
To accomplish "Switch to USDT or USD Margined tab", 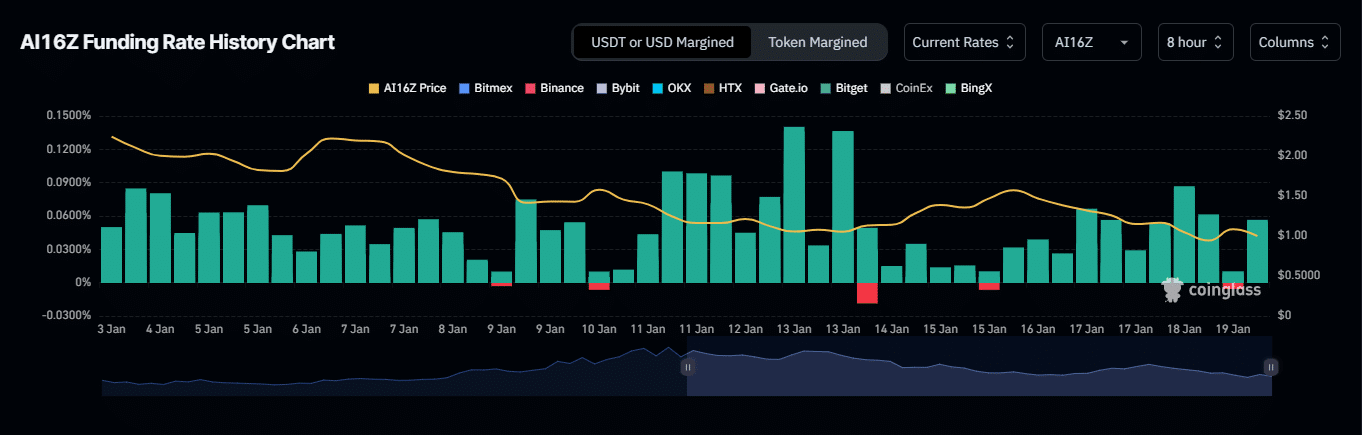I will (x=663, y=42).
